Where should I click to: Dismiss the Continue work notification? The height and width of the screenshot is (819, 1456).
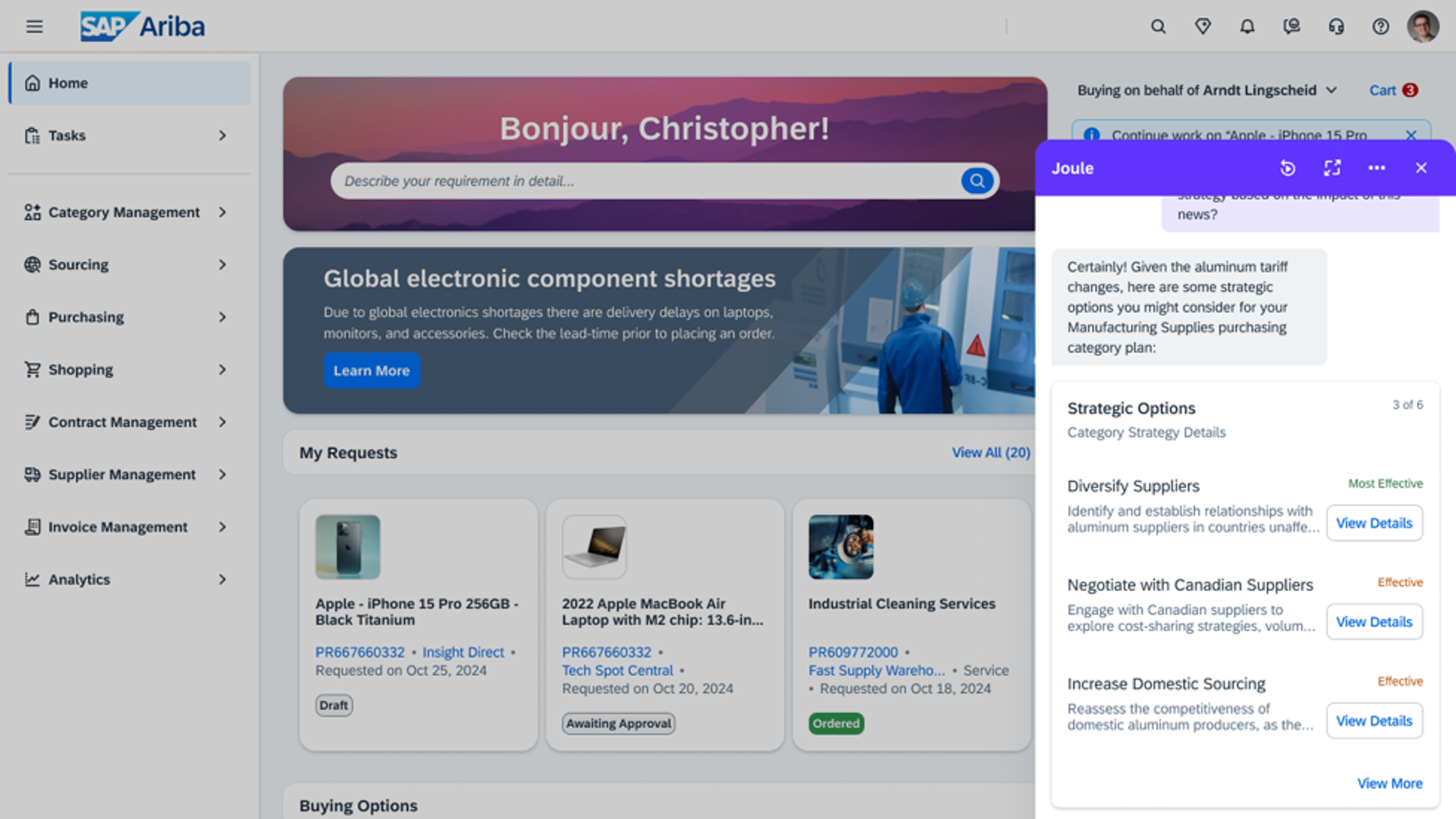click(1411, 135)
